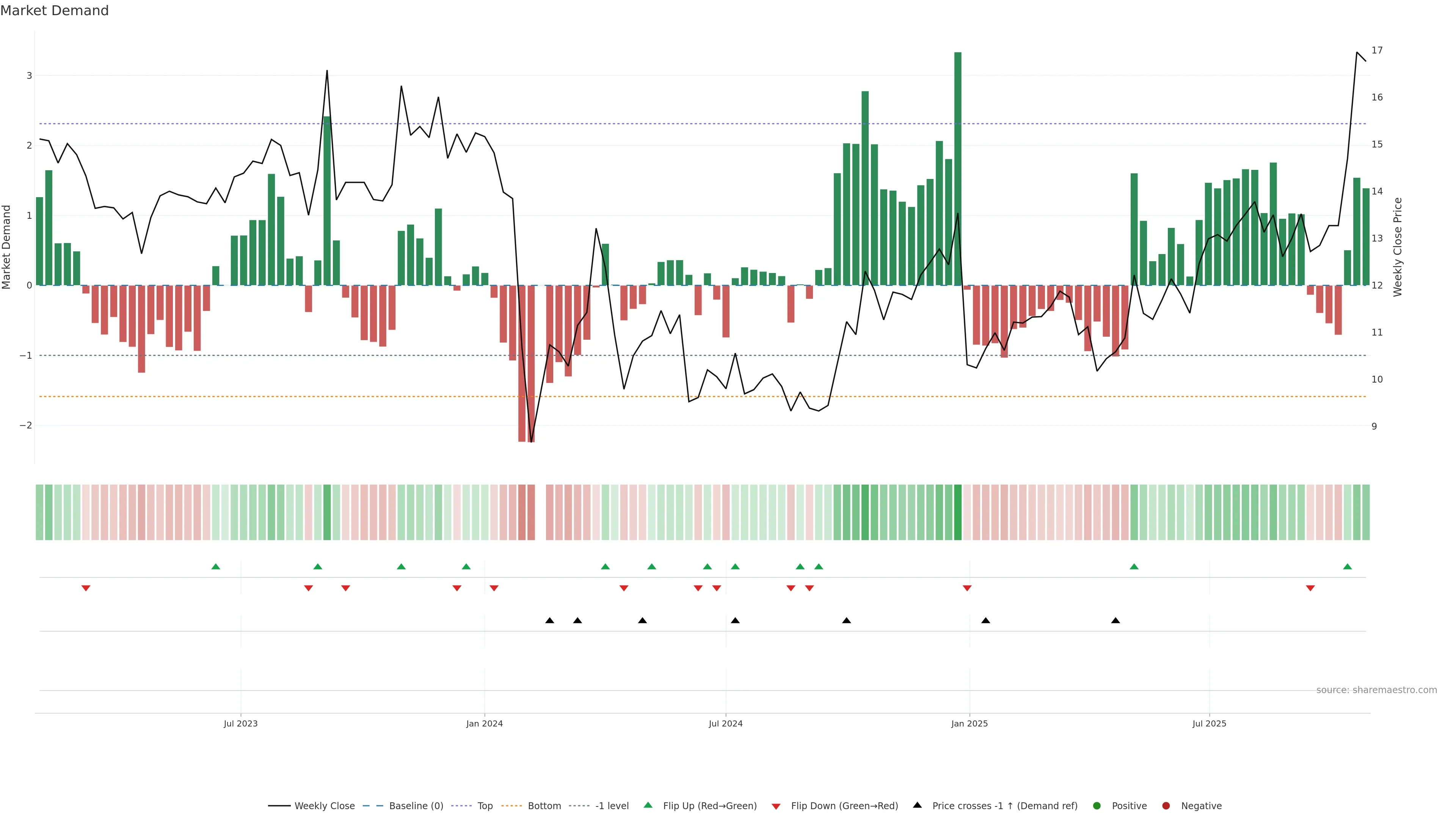The width and height of the screenshot is (1456, 819).
Task: Click the rightmost red flip-down marker
Action: point(1310,588)
